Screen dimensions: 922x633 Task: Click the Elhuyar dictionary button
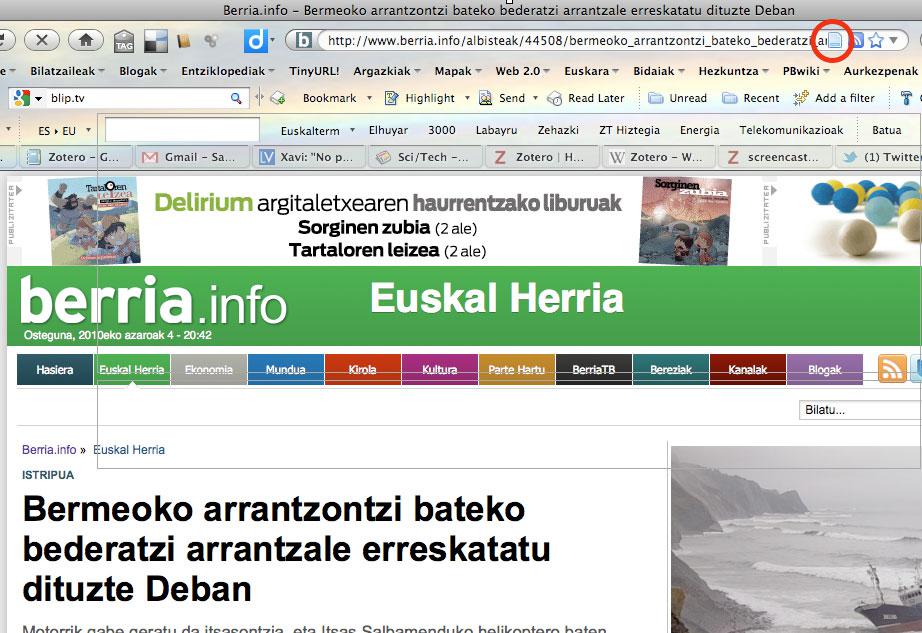pos(388,131)
